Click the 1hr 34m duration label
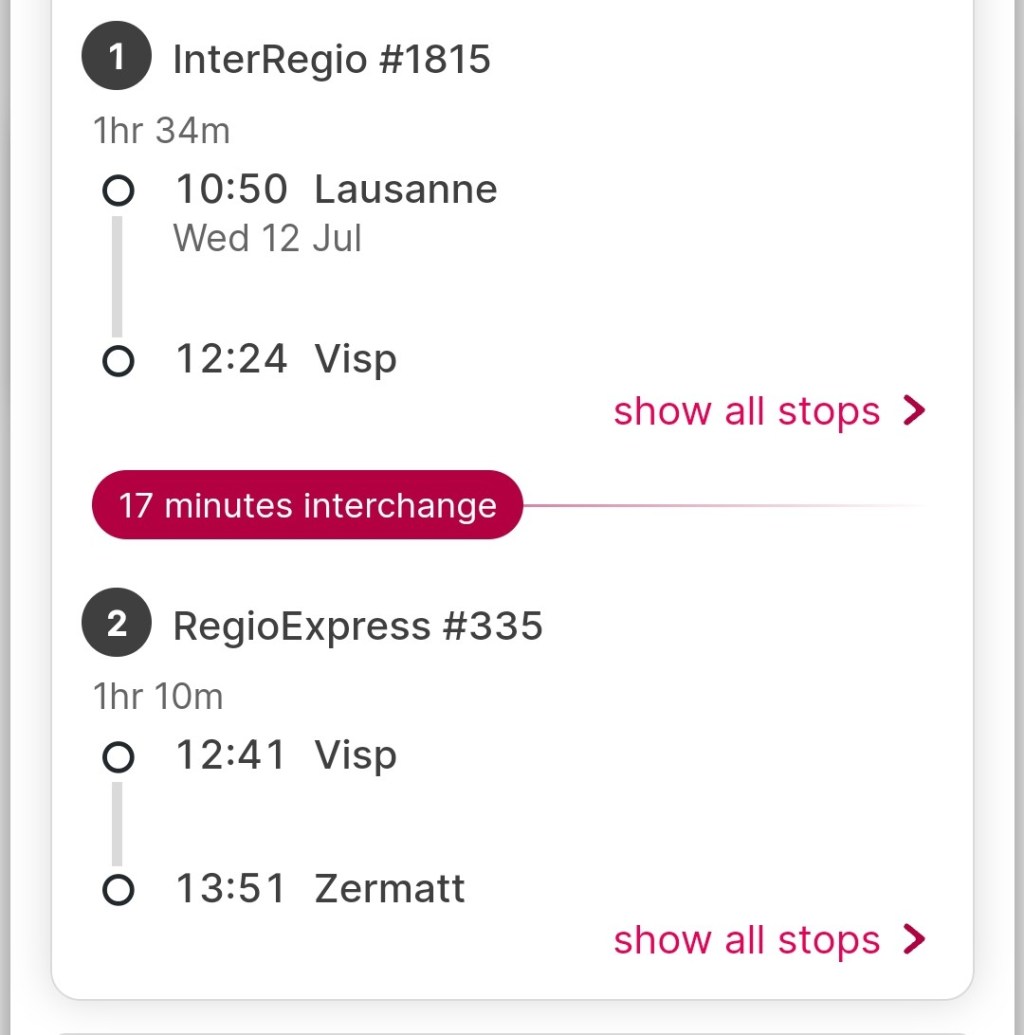This screenshot has width=1024, height=1035. (x=161, y=130)
